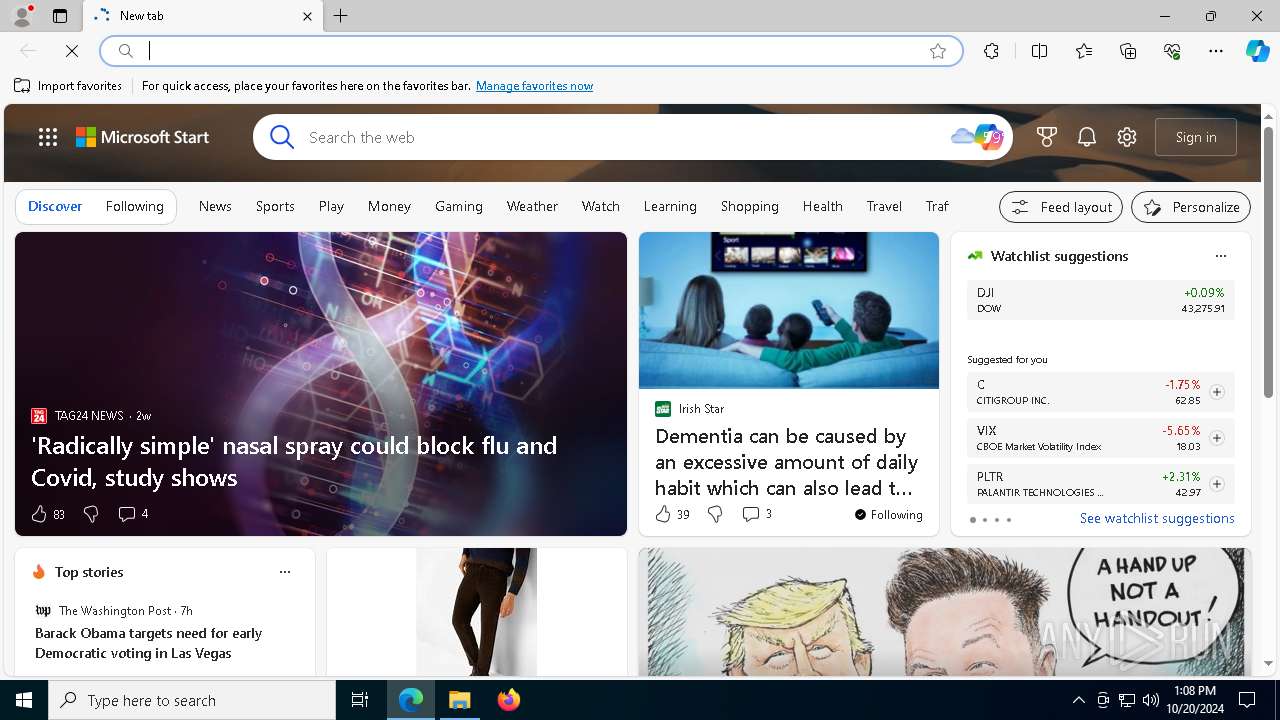
Task: Show hidden system tray icons
Action: pyautogui.click(x=1078, y=700)
